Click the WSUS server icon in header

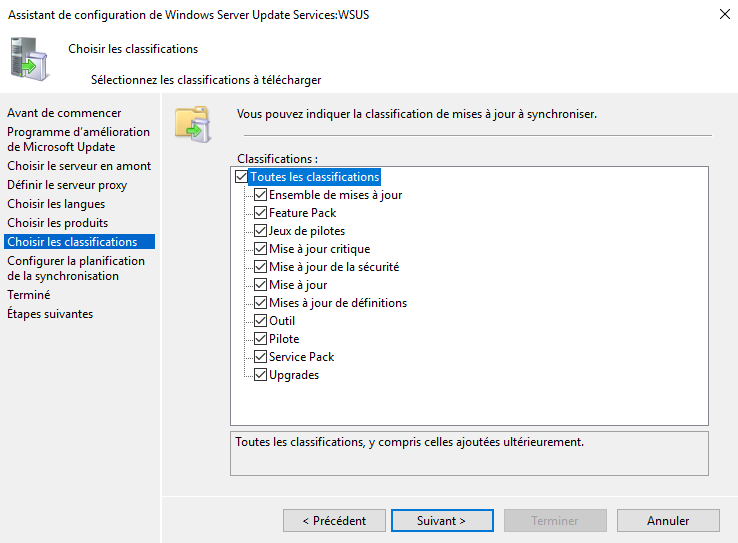point(29,59)
